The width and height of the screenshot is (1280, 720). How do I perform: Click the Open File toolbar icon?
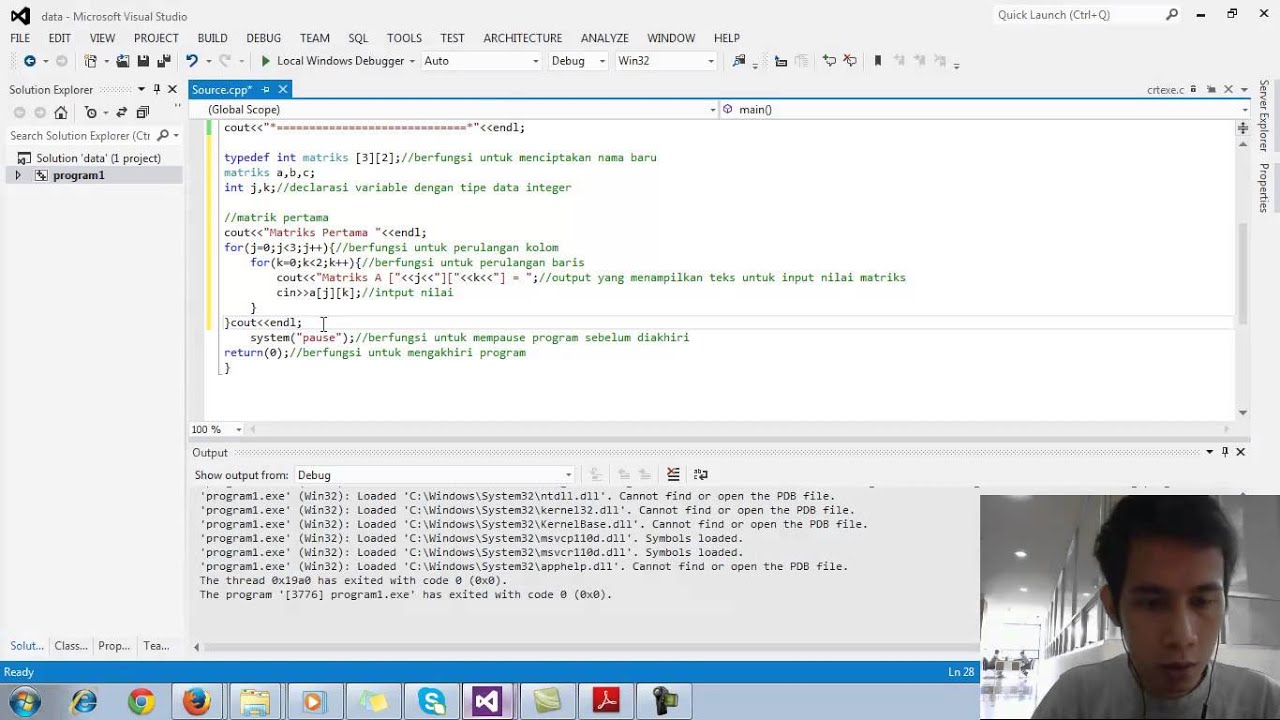(x=122, y=61)
